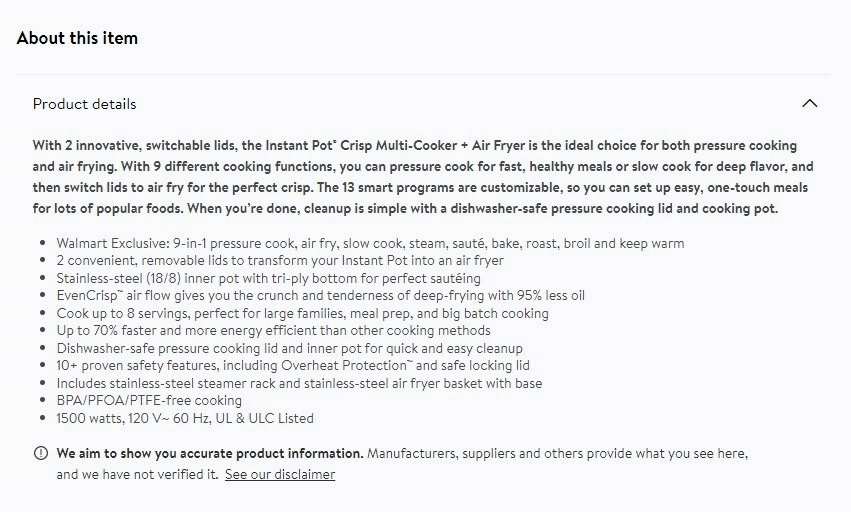
Task: Click the 10+ safety features bullet
Action: pos(293,366)
